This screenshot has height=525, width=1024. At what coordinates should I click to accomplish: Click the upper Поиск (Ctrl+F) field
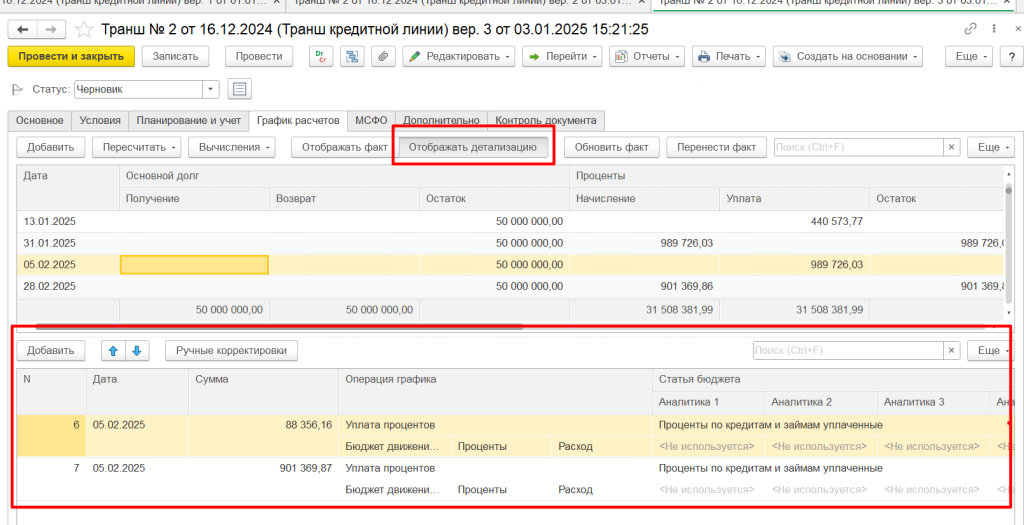pyautogui.click(x=859, y=147)
